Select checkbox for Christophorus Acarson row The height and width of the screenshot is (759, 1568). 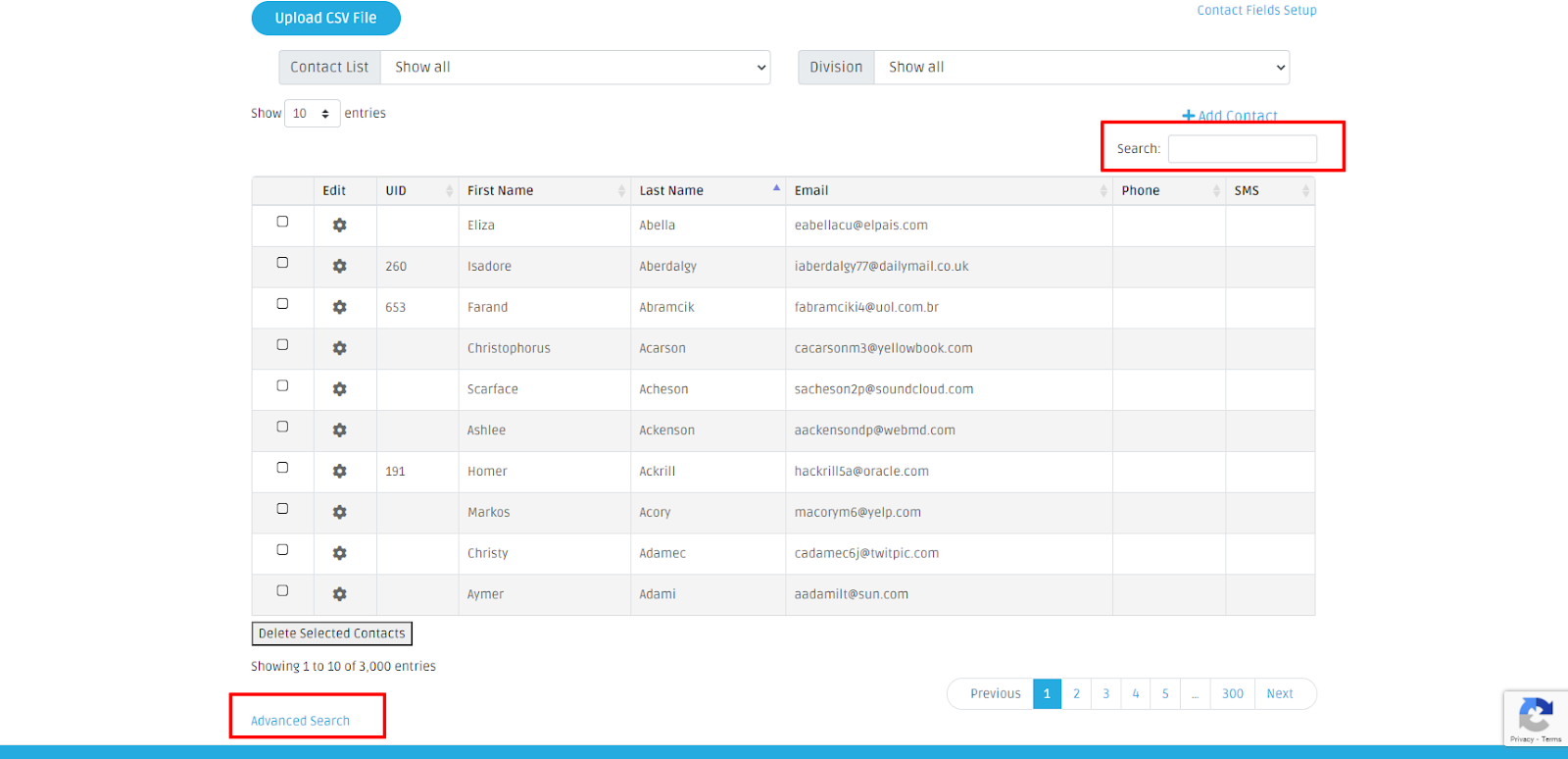[x=282, y=345]
